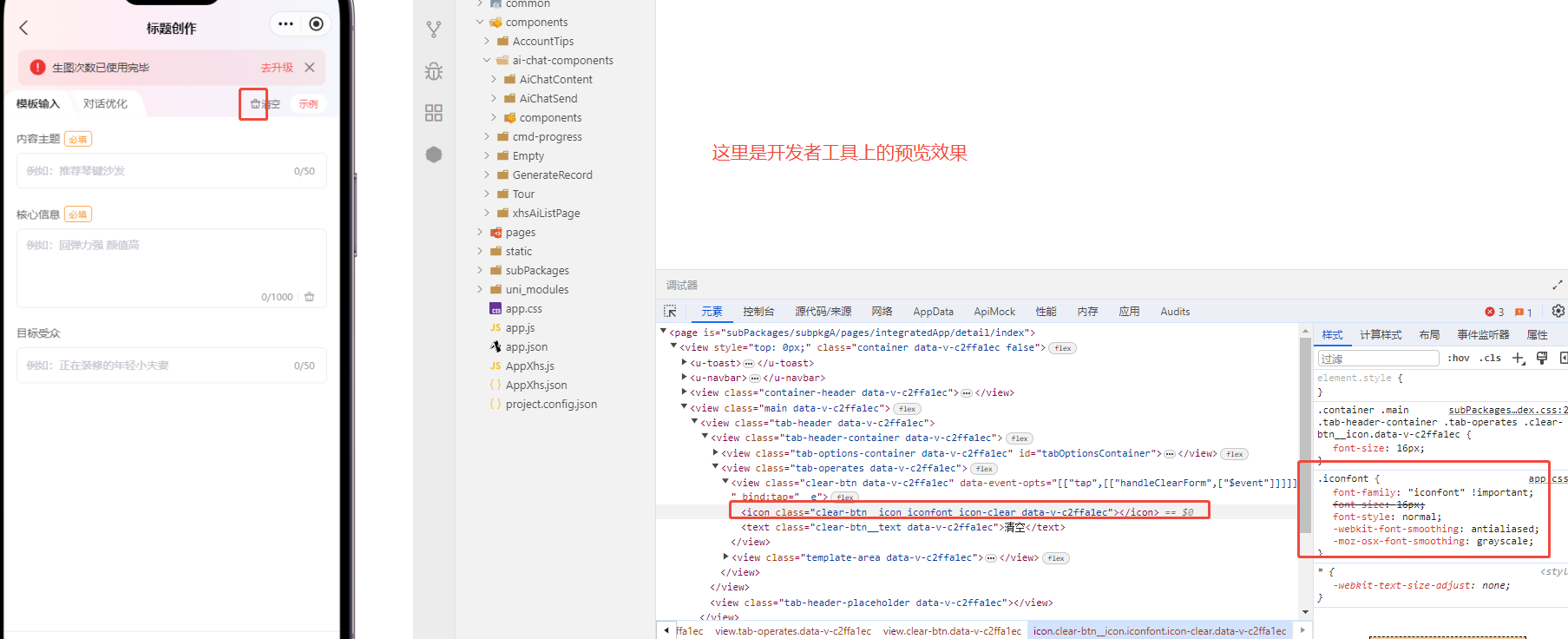
Task: Collapse the ai-chat-components folder
Action: coord(487,61)
